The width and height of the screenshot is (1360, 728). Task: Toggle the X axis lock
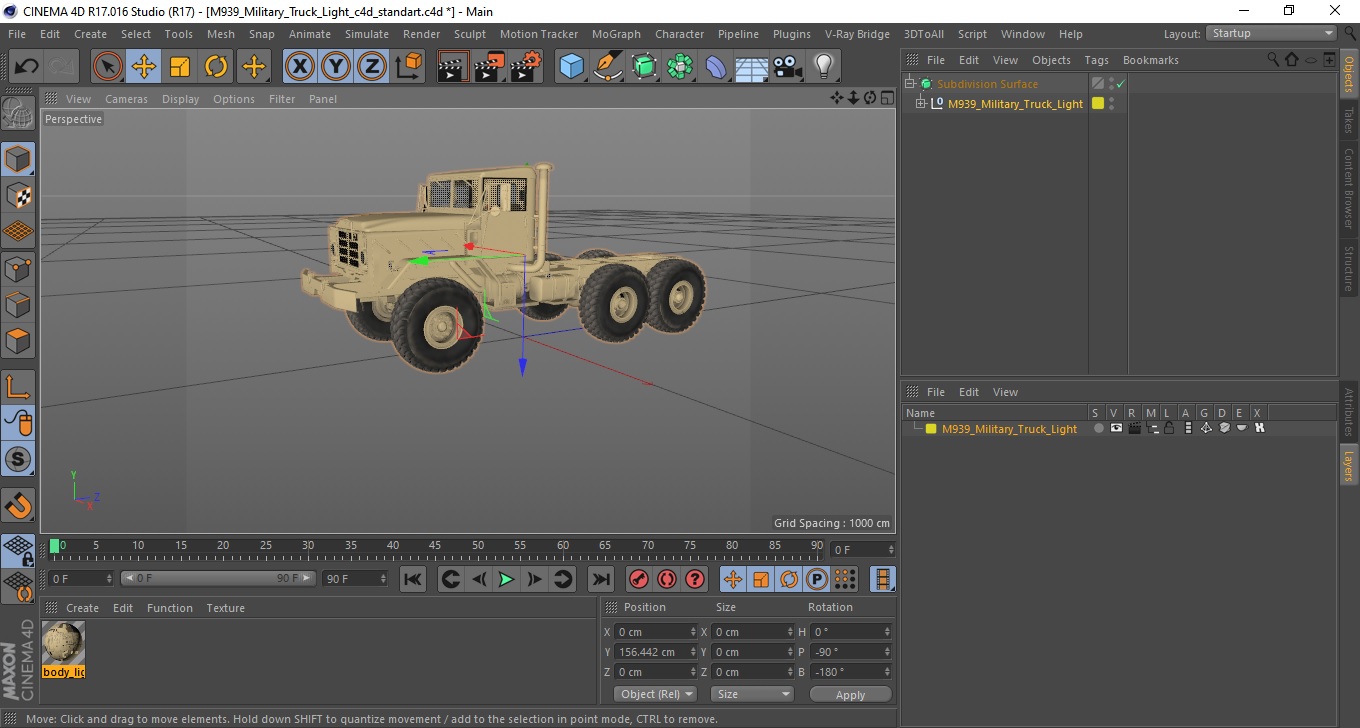299,67
